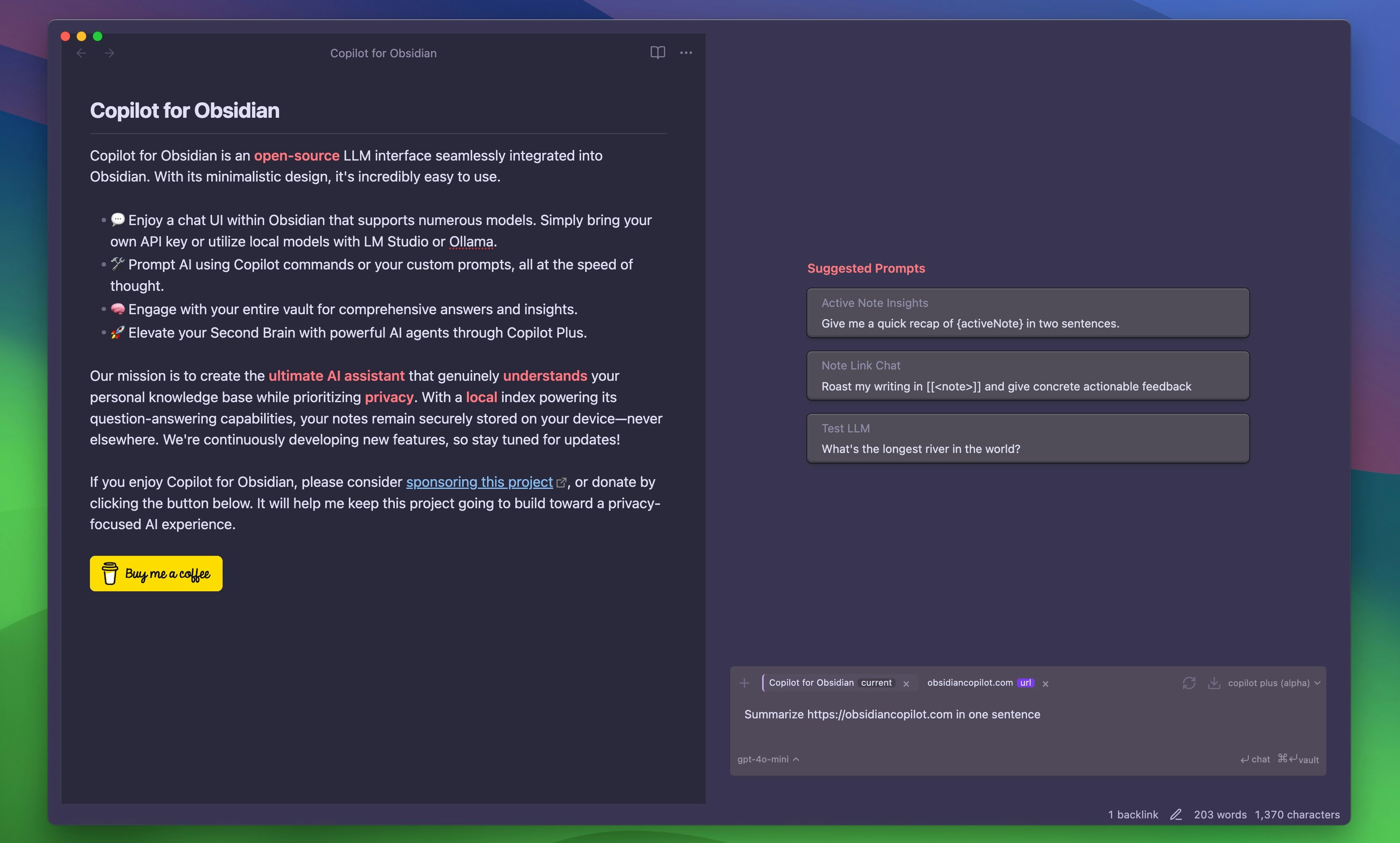Open the sponsoring this project link
Image resolution: width=1400 pixels, height=843 pixels.
coord(479,482)
